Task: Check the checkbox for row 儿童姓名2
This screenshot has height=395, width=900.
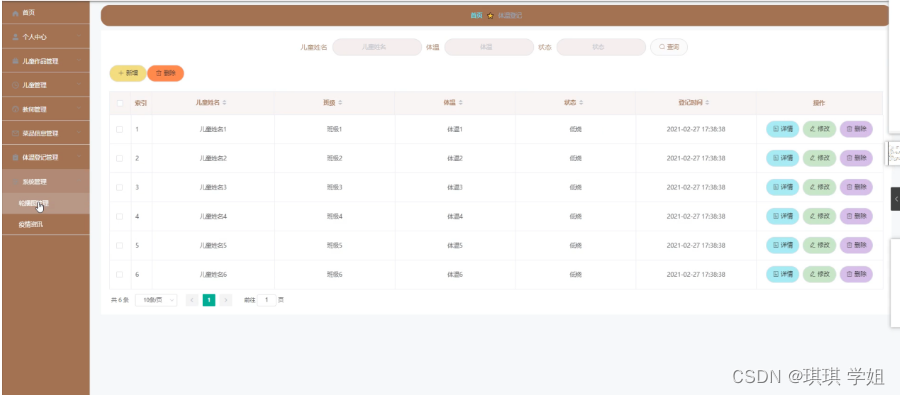Action: 119,158
